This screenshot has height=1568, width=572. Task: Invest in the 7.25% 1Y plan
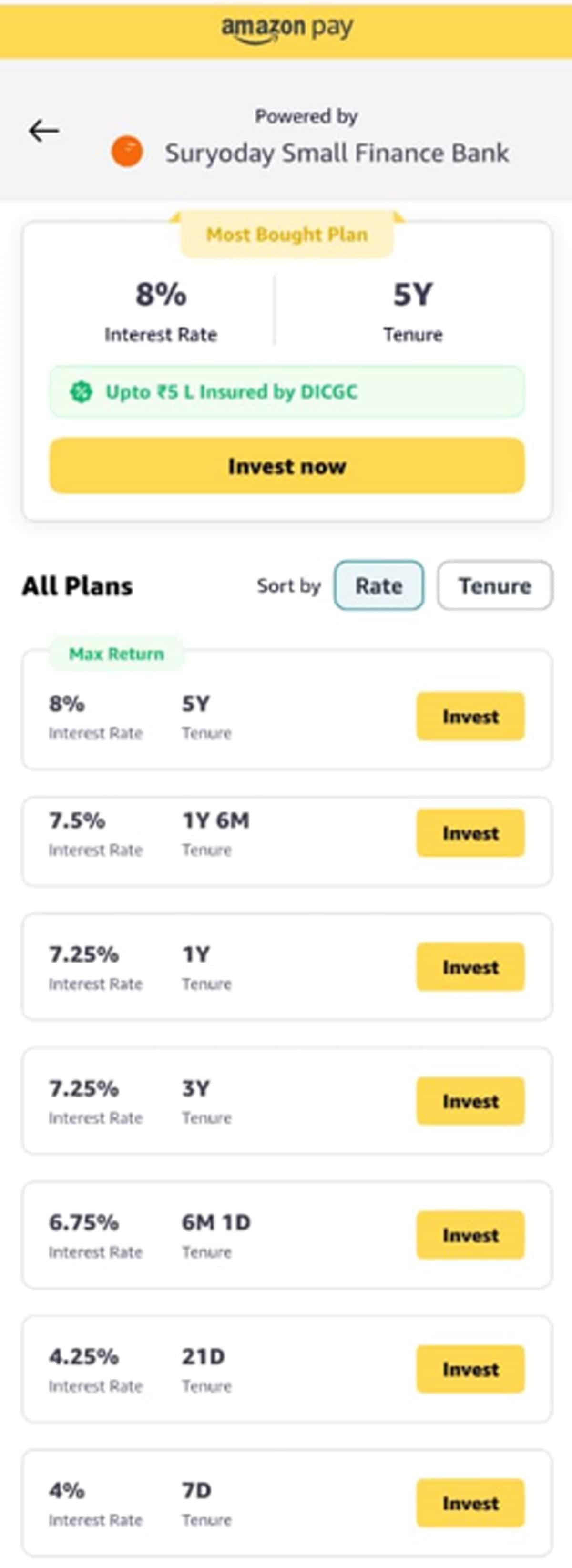pos(470,967)
